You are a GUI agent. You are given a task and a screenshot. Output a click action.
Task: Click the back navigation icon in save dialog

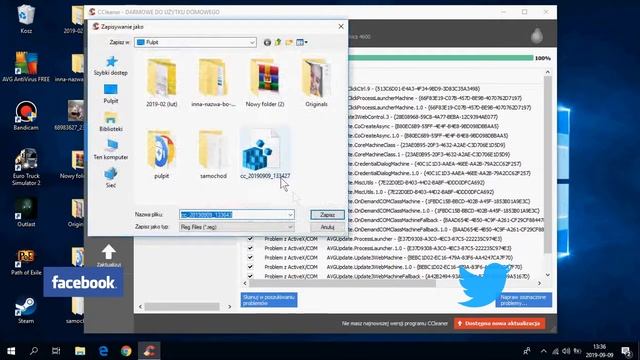(267, 42)
